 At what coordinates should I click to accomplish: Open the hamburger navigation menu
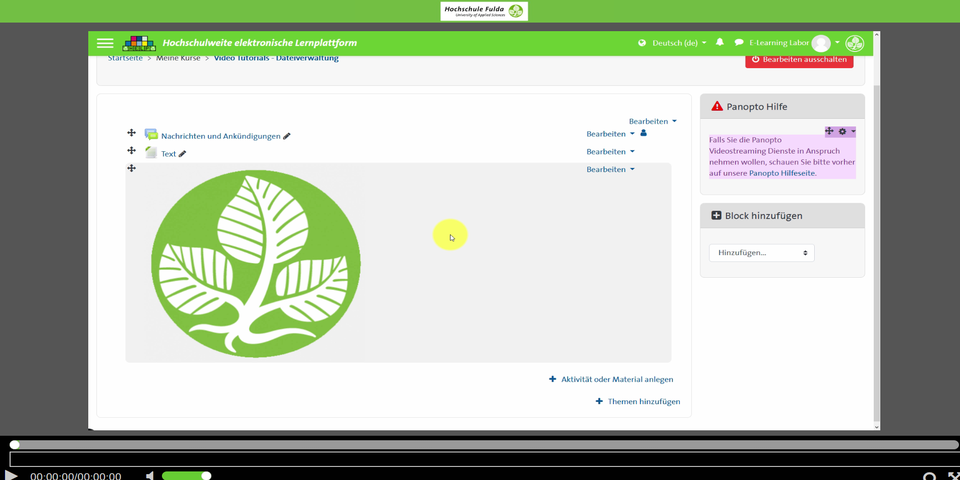[x=105, y=43]
